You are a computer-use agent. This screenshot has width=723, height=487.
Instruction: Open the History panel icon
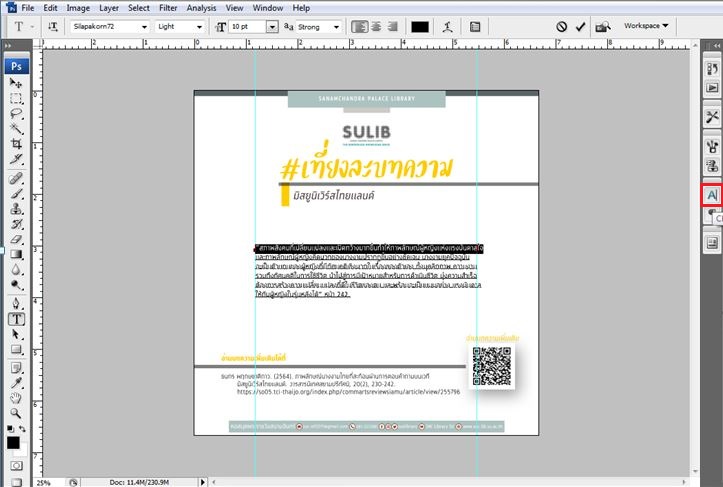click(712, 69)
